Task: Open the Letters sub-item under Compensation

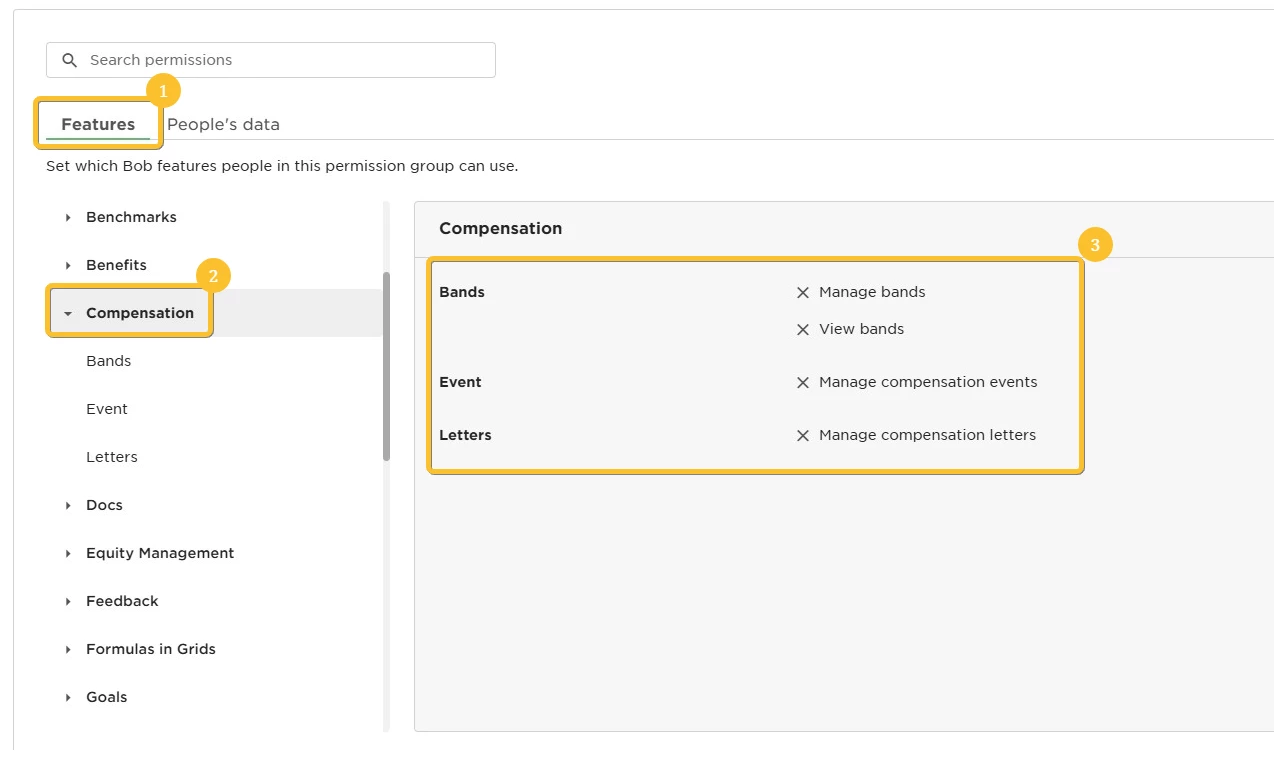Action: tap(112, 457)
